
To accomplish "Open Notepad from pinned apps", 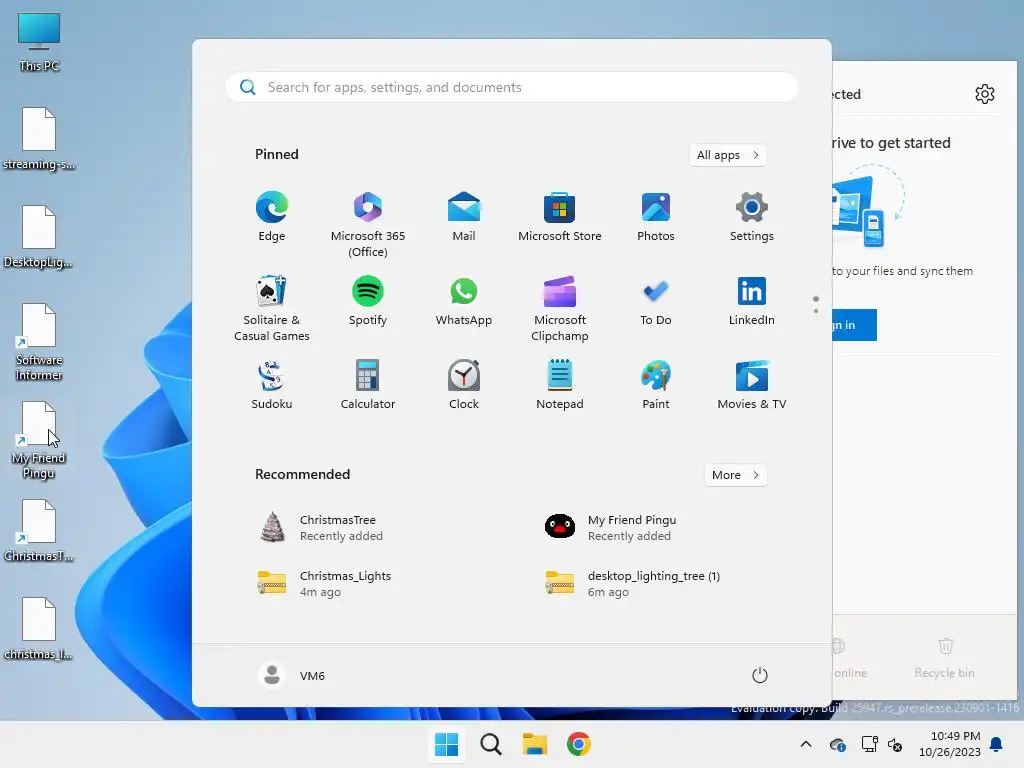I will pyautogui.click(x=560, y=385).
